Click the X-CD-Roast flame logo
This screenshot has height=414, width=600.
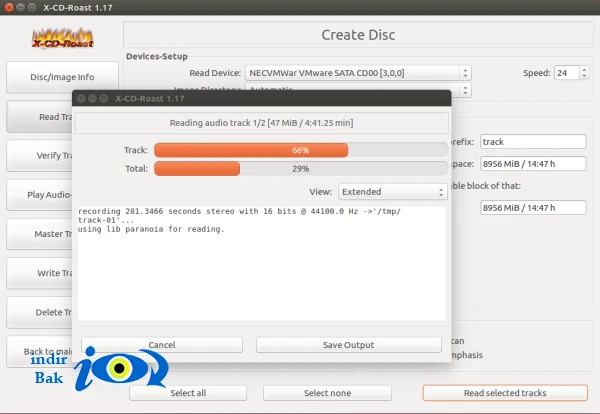coord(62,39)
